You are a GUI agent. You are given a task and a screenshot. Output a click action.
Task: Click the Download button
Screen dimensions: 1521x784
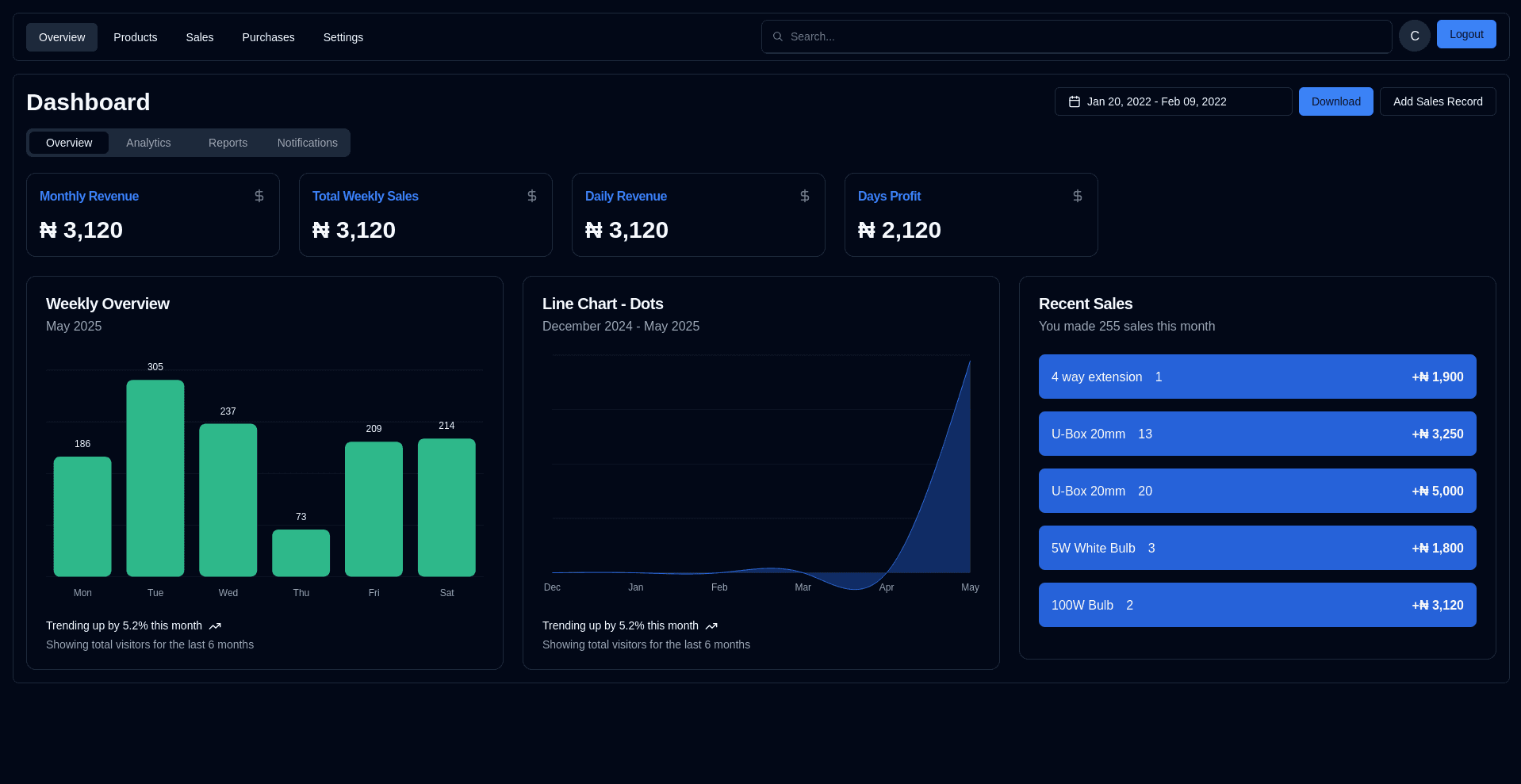click(1335, 101)
